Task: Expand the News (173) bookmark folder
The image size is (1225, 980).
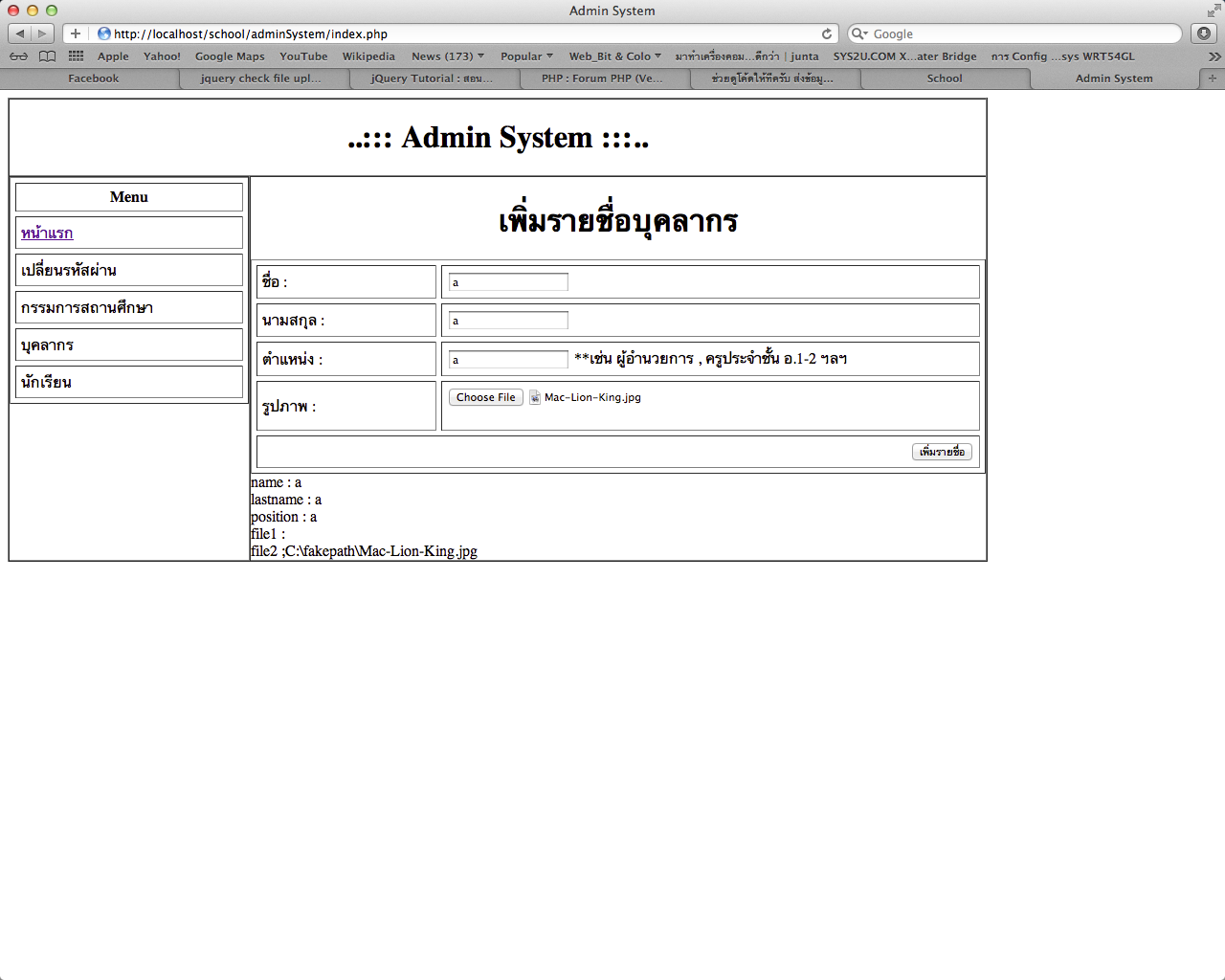Action: click(448, 56)
